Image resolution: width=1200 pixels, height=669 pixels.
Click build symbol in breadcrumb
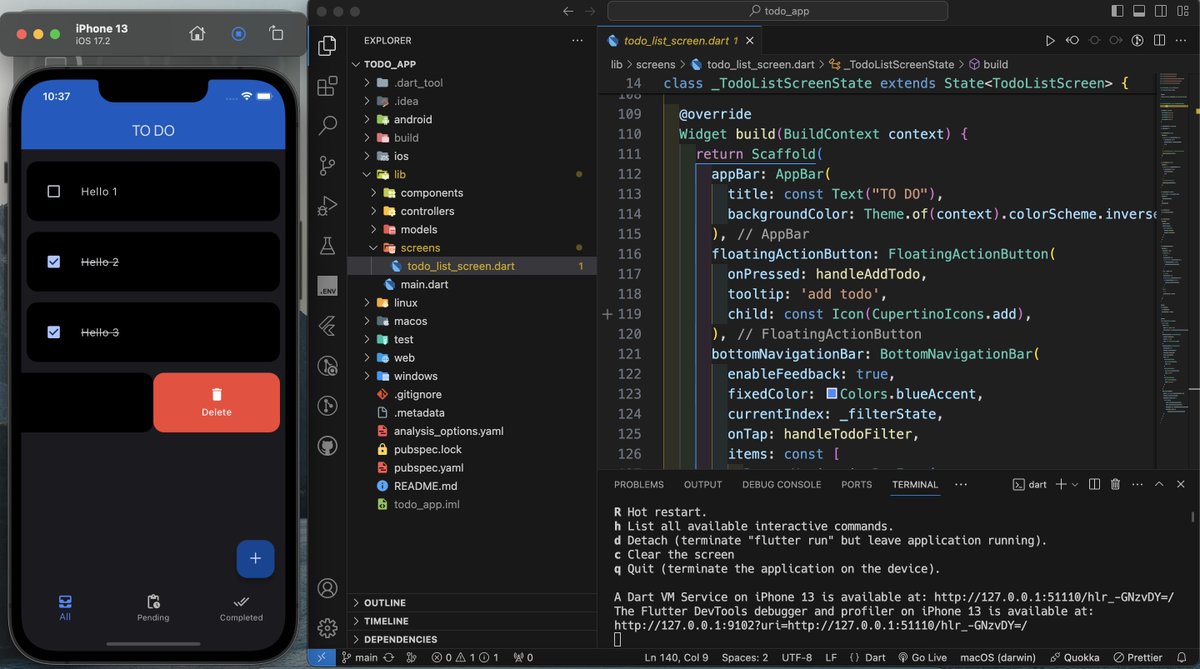[987, 64]
